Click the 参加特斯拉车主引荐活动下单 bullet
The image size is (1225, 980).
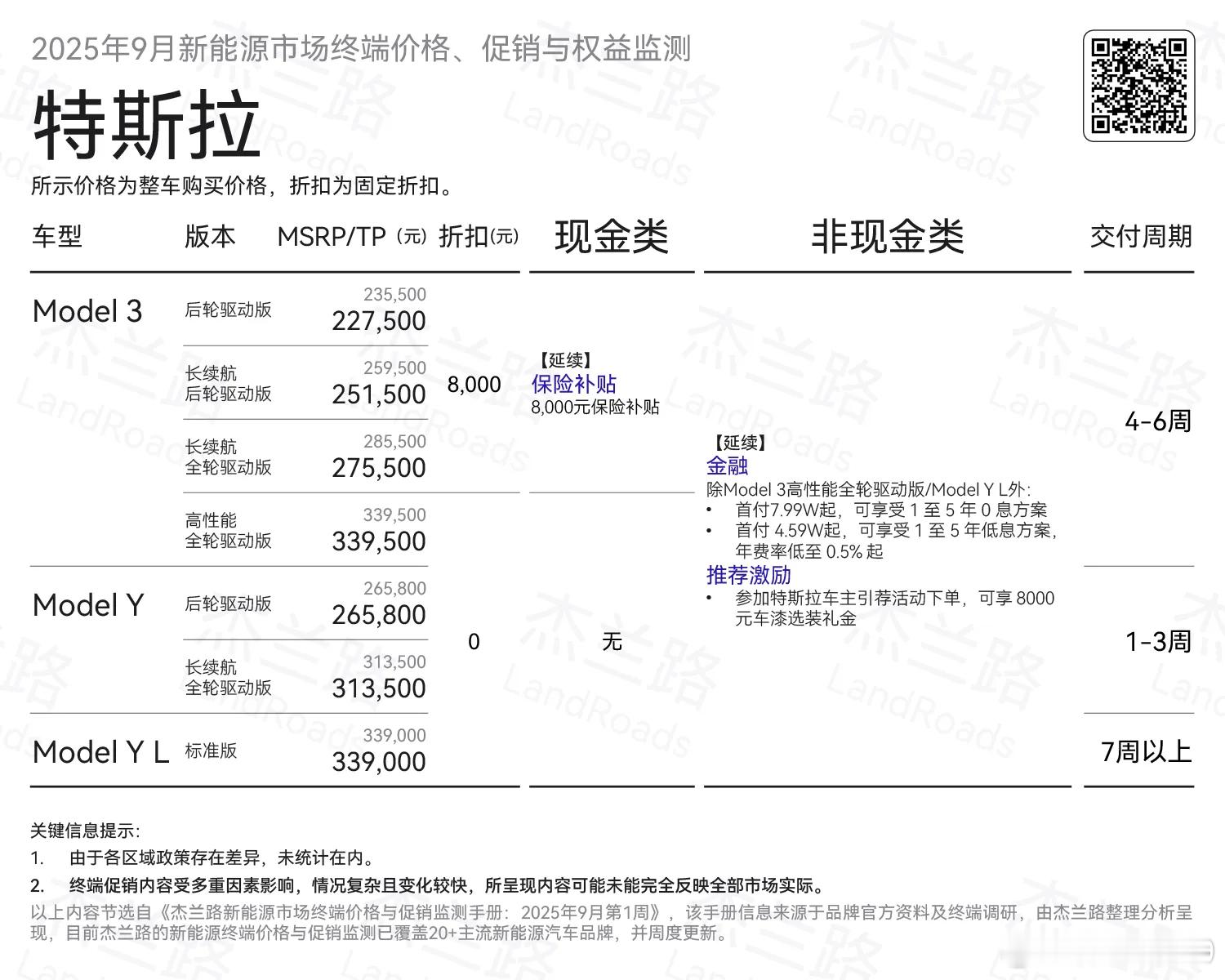tap(895, 608)
